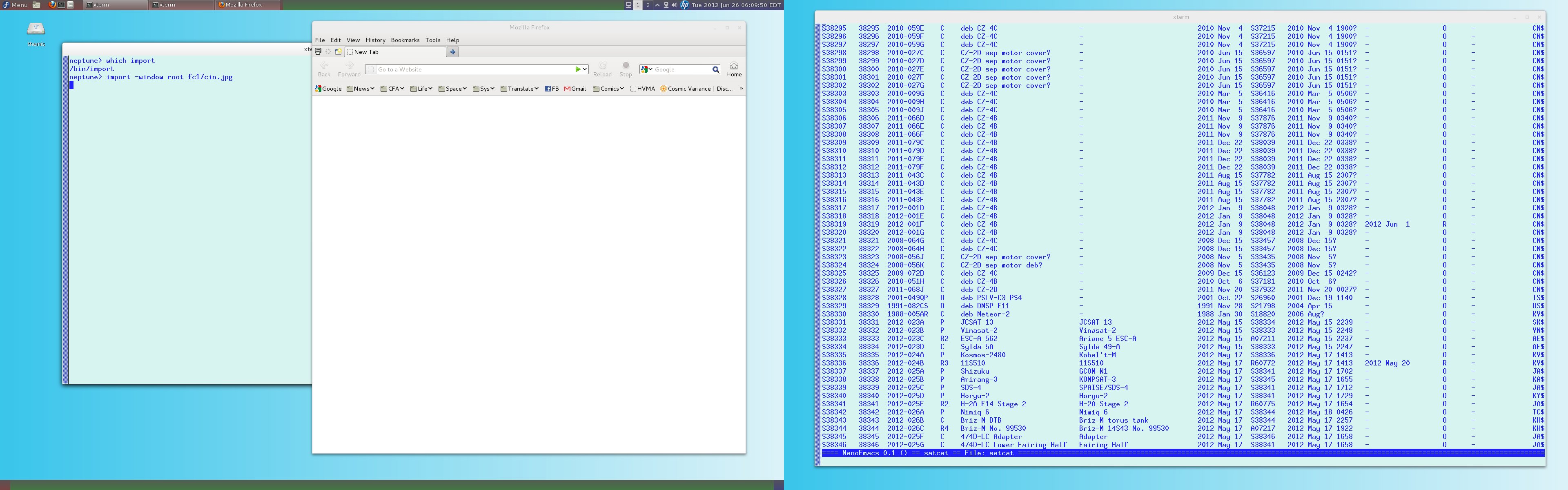
Task: Expand the Space bookmarks folder
Action: click(452, 89)
